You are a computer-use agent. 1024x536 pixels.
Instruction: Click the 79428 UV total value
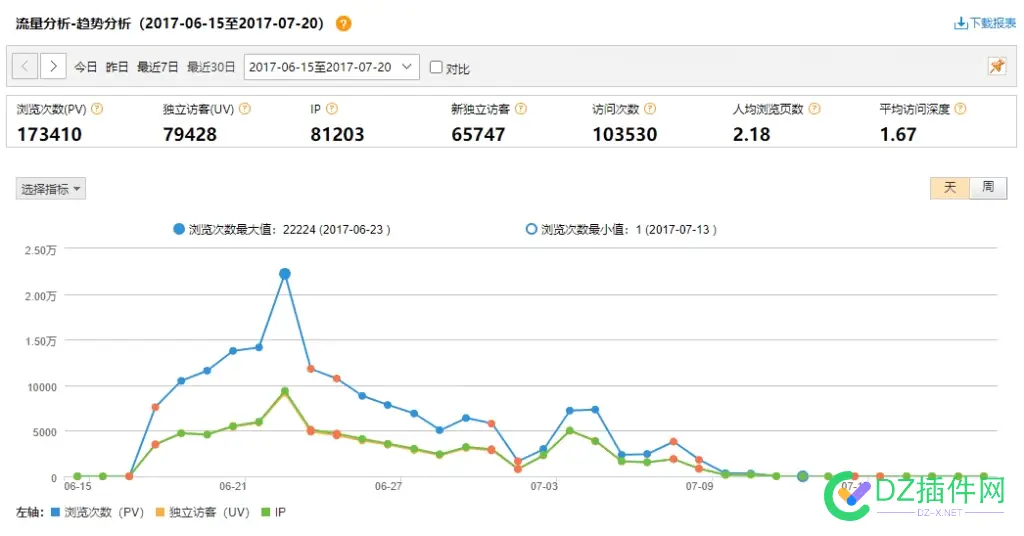pyautogui.click(x=190, y=134)
